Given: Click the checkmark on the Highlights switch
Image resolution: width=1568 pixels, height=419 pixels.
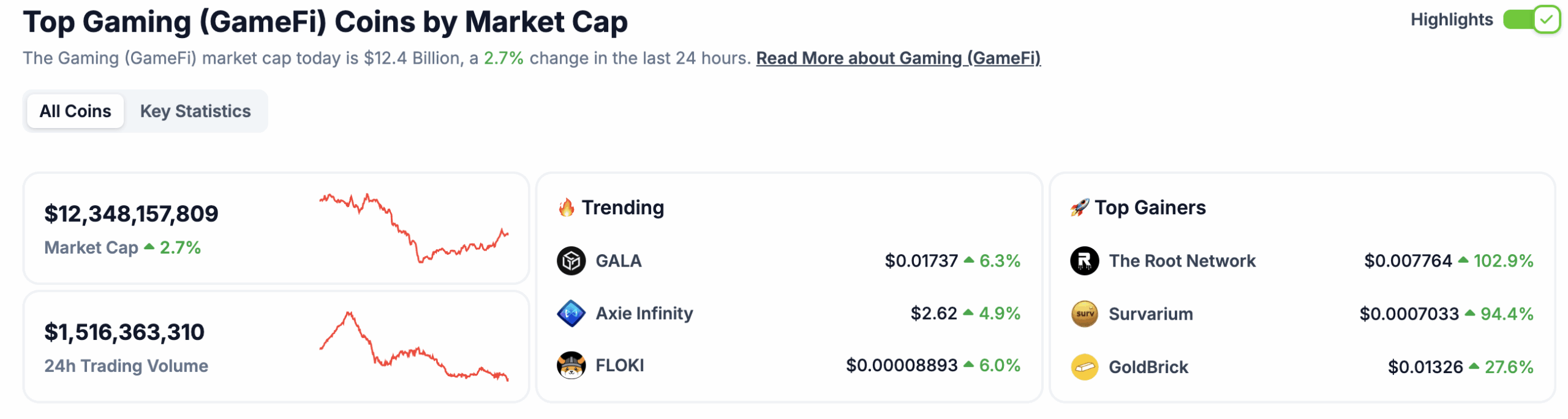Looking at the screenshot, I should pyautogui.click(x=1544, y=19).
